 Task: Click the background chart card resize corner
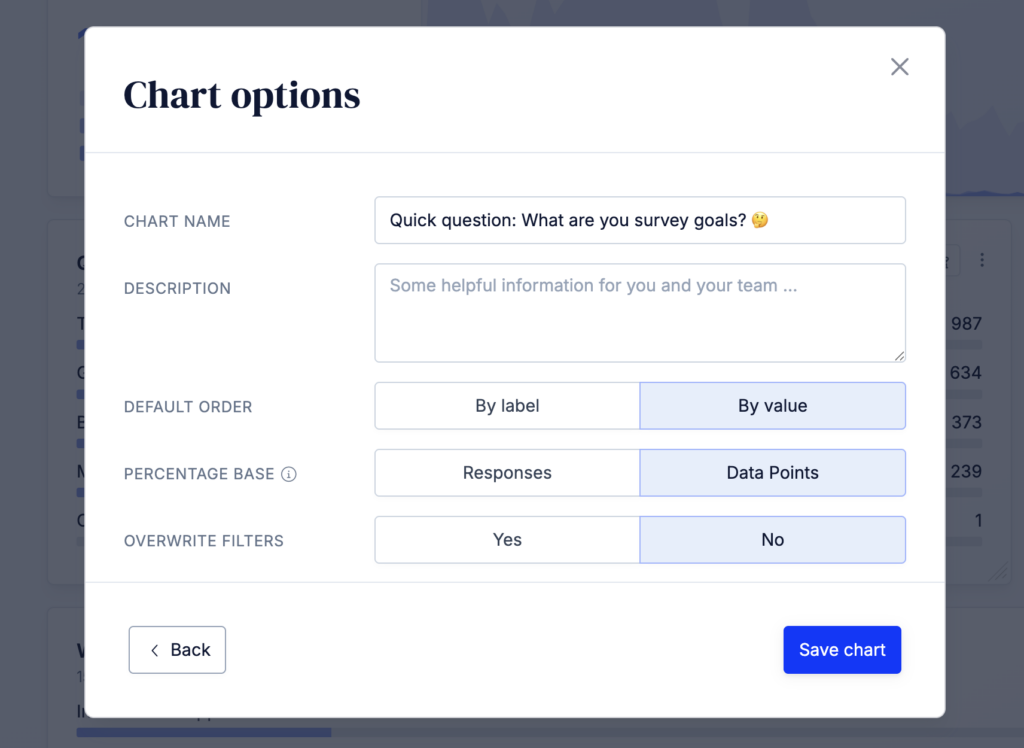point(998,572)
